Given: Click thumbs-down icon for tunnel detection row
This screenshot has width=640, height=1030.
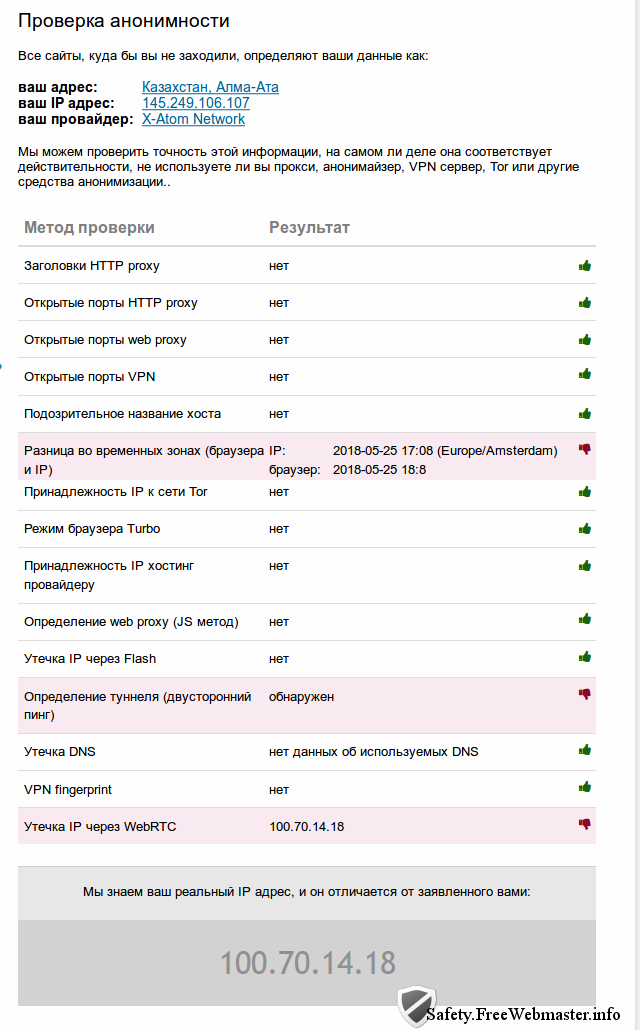Looking at the screenshot, I should click(585, 694).
